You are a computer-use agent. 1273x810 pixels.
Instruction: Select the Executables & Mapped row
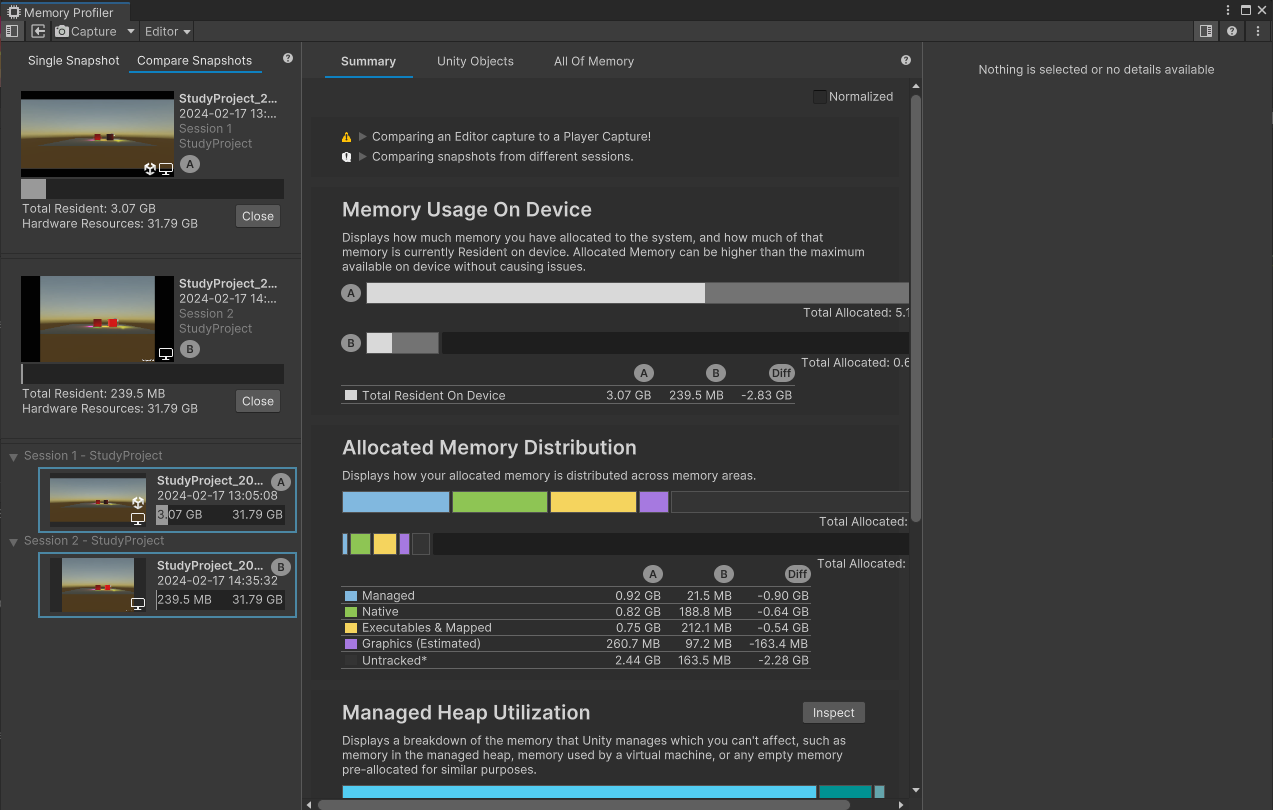[575, 628]
